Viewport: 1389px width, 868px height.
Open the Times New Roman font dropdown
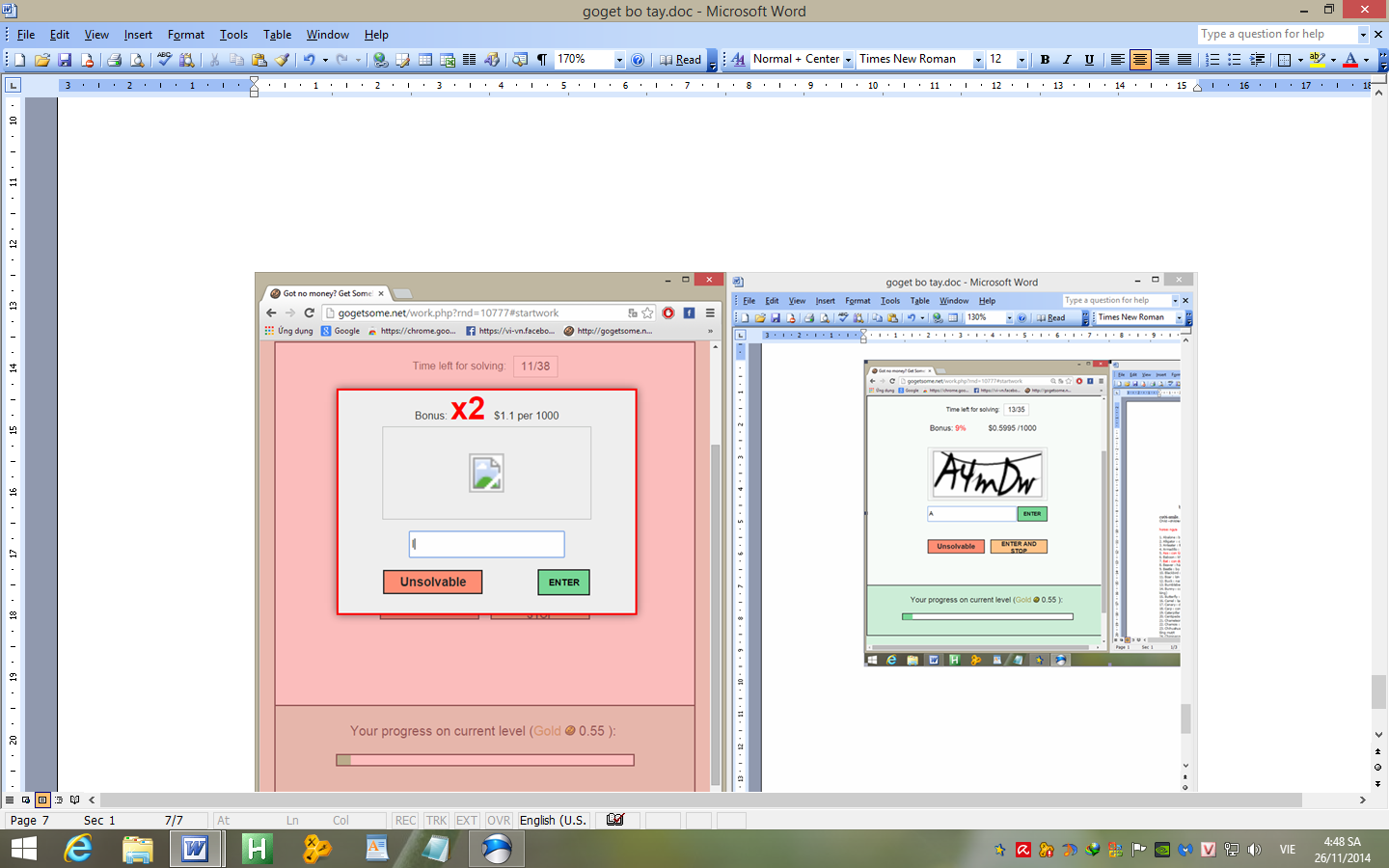[x=978, y=60]
